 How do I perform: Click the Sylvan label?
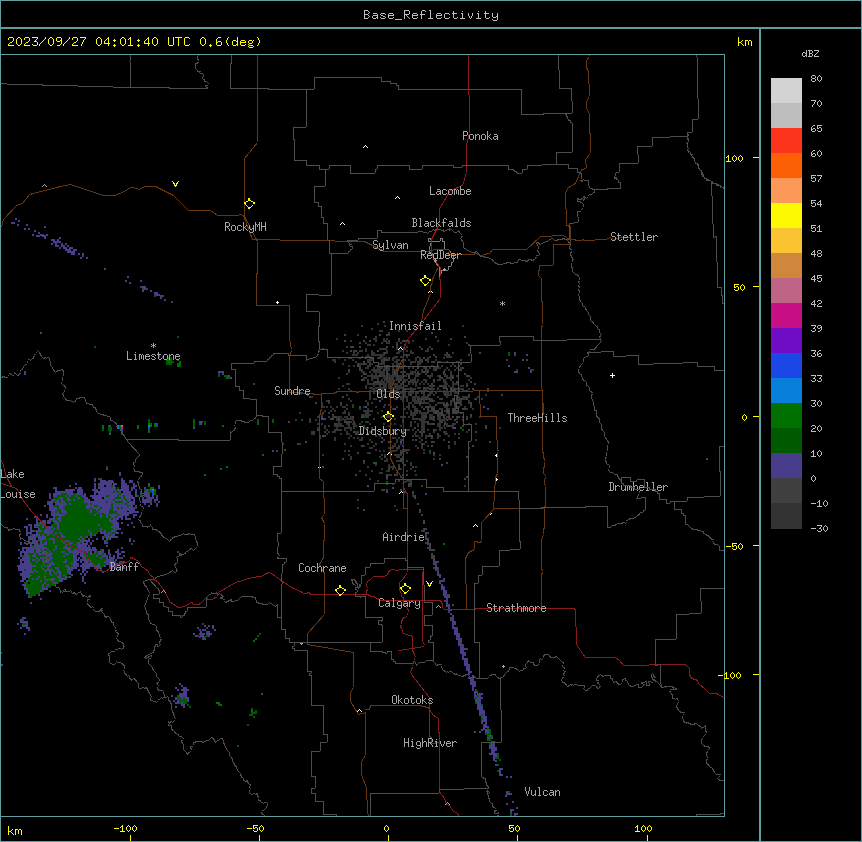pyautogui.click(x=390, y=245)
